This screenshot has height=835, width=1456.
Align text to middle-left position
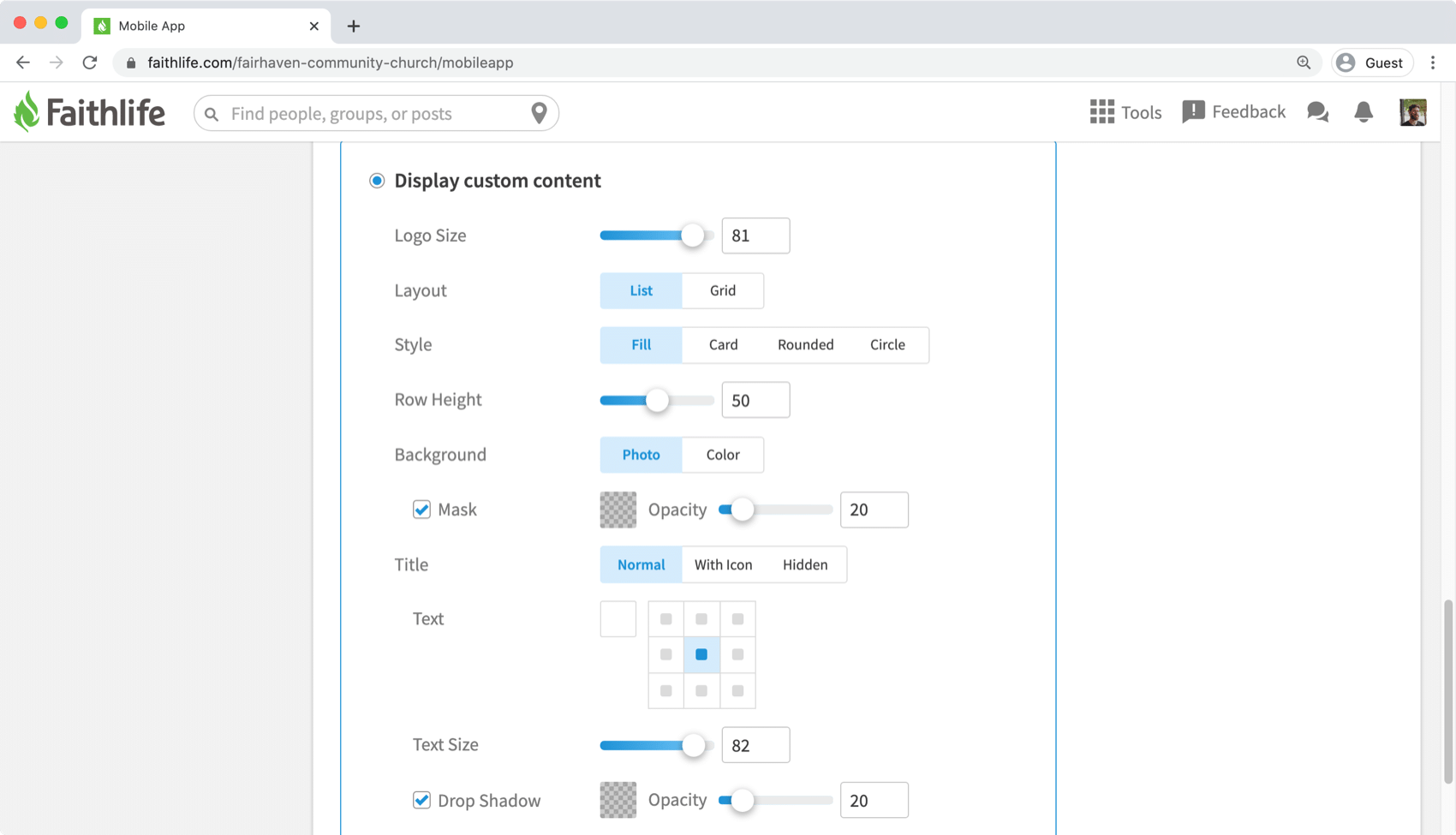665,654
